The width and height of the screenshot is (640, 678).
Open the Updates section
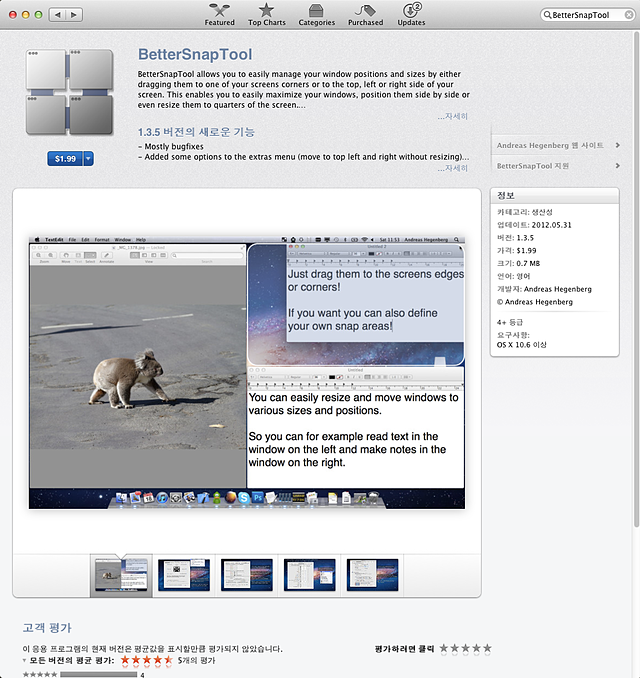[411, 15]
